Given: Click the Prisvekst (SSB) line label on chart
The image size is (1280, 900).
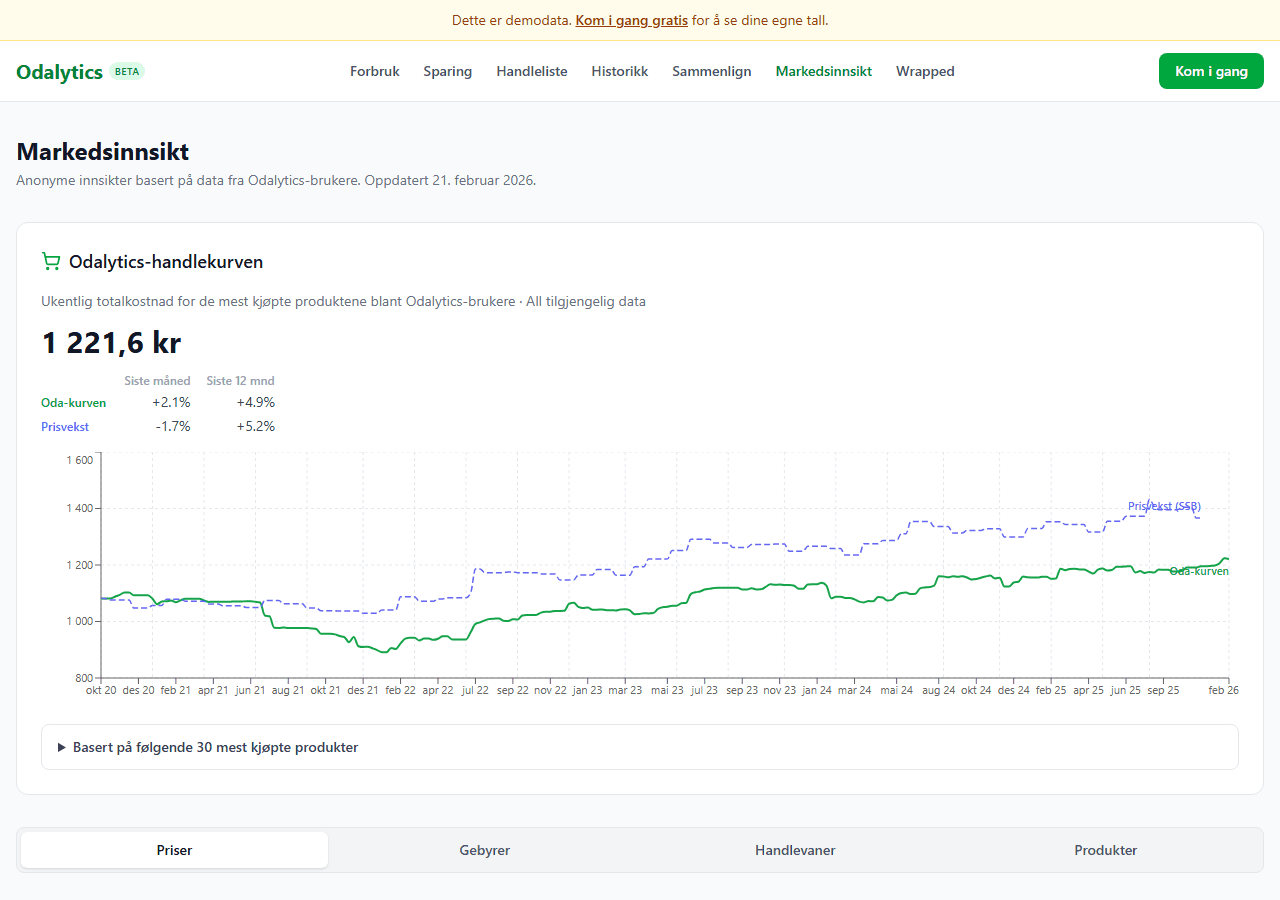Looking at the screenshot, I should [x=1164, y=506].
